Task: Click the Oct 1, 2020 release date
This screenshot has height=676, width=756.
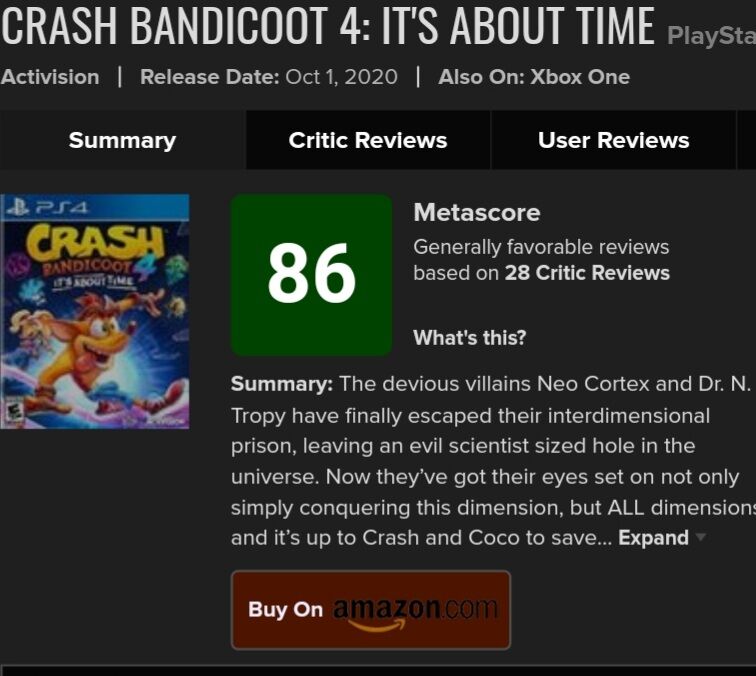Action: pos(341,77)
